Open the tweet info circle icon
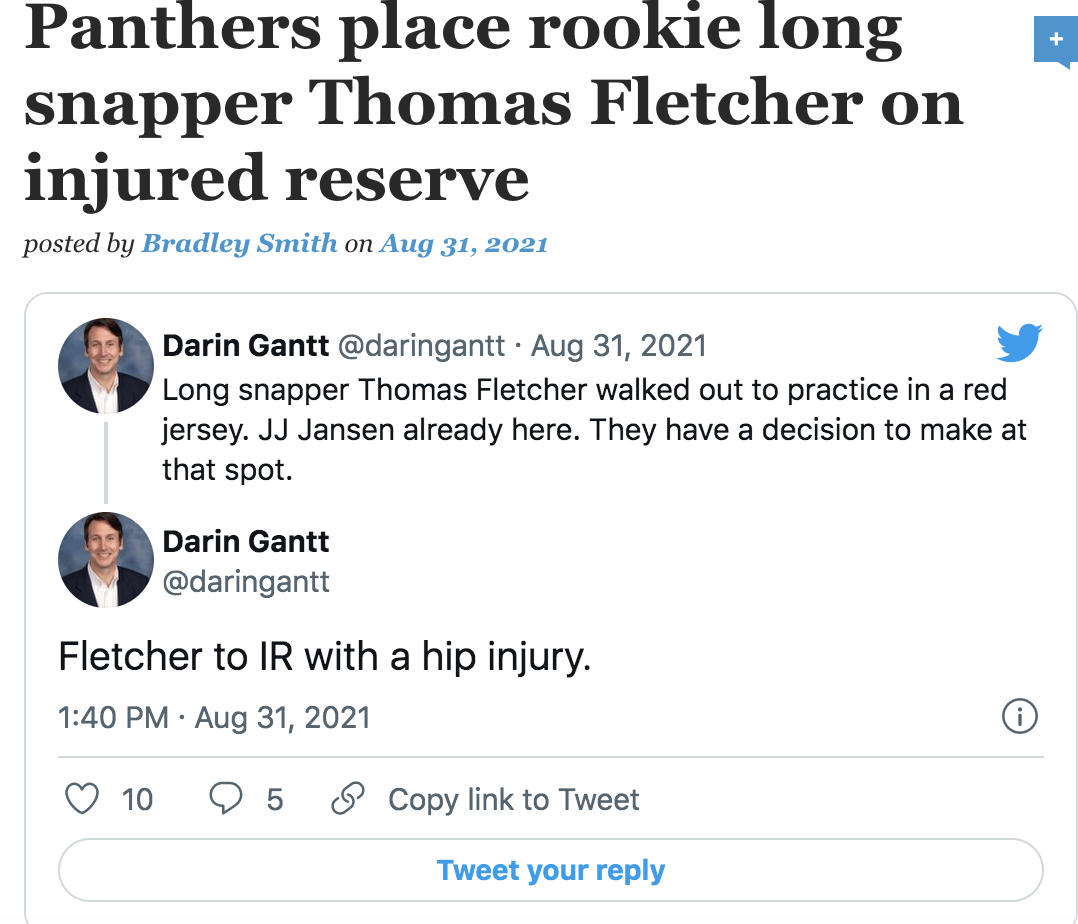This screenshot has width=1078, height=924. click(1020, 716)
